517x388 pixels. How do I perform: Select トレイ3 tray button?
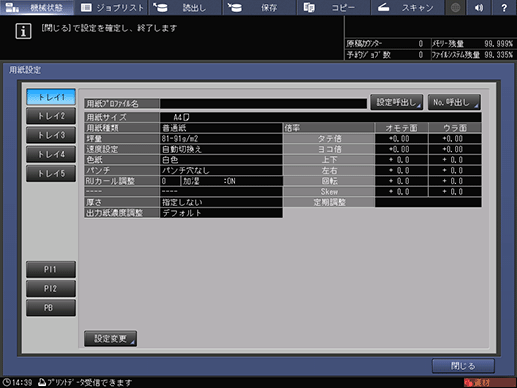pyautogui.click(x=51, y=135)
